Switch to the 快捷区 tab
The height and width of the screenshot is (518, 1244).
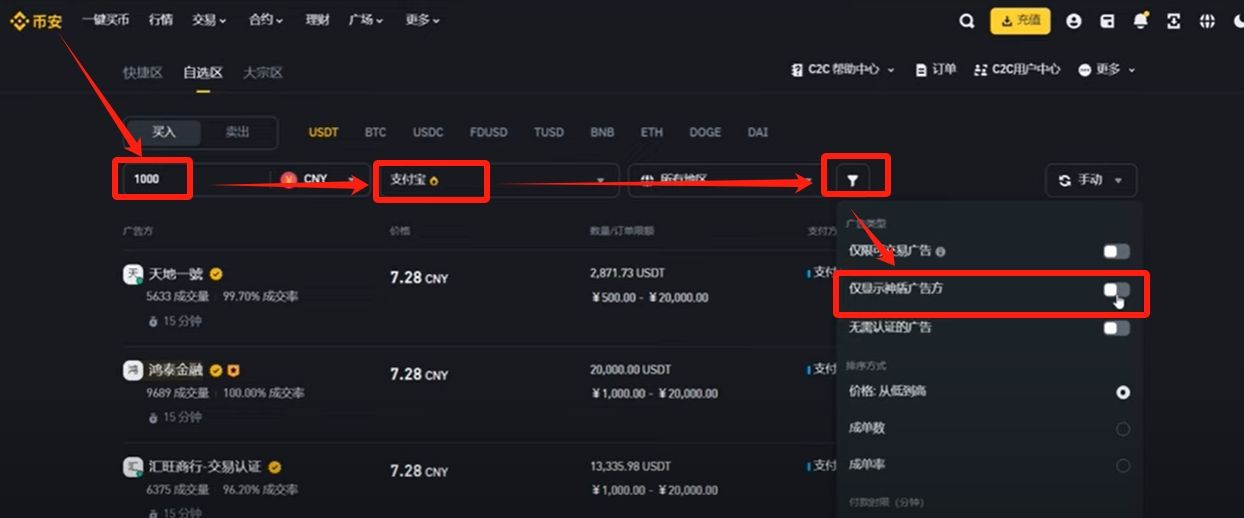142,73
